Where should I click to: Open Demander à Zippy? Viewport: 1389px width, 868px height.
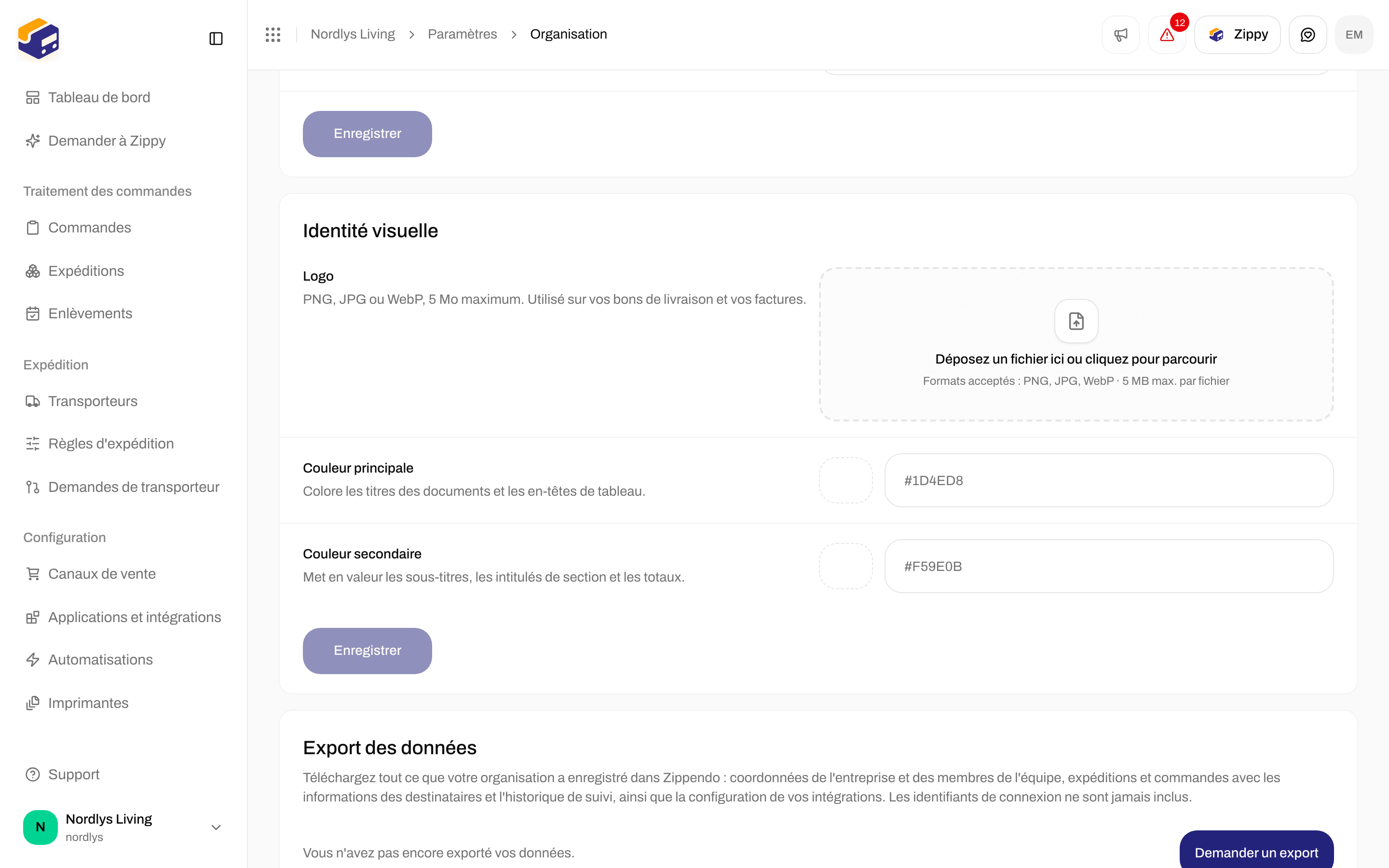tap(95, 141)
